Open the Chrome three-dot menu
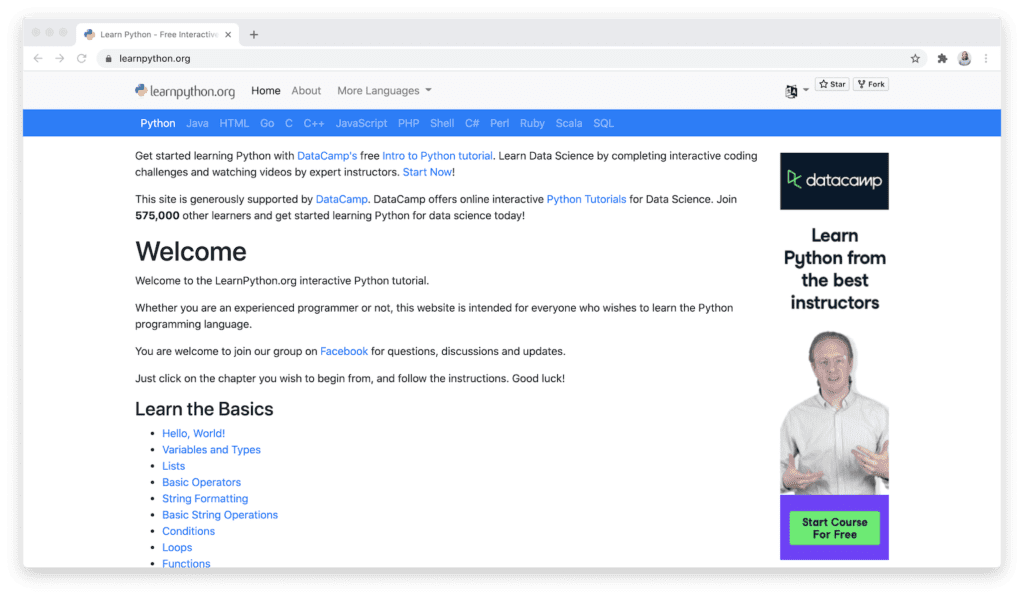 coord(985,59)
